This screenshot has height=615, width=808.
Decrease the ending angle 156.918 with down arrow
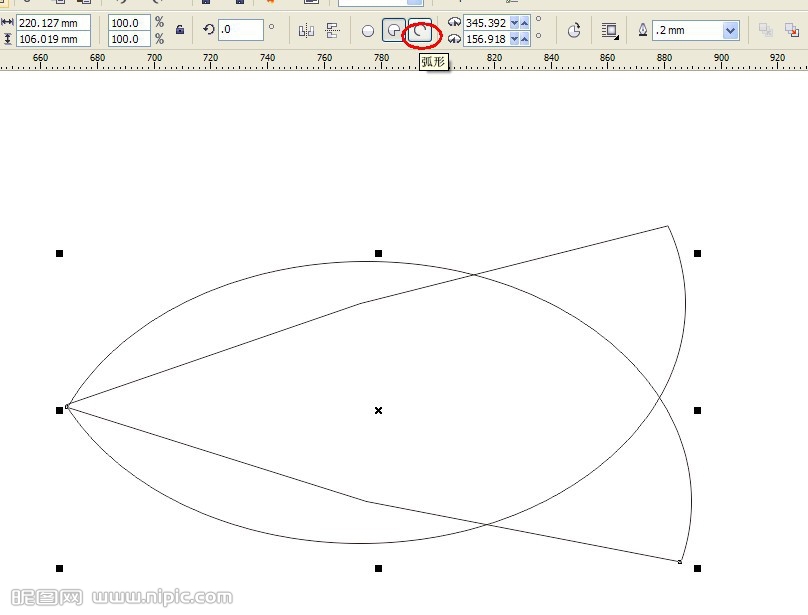tap(514, 39)
